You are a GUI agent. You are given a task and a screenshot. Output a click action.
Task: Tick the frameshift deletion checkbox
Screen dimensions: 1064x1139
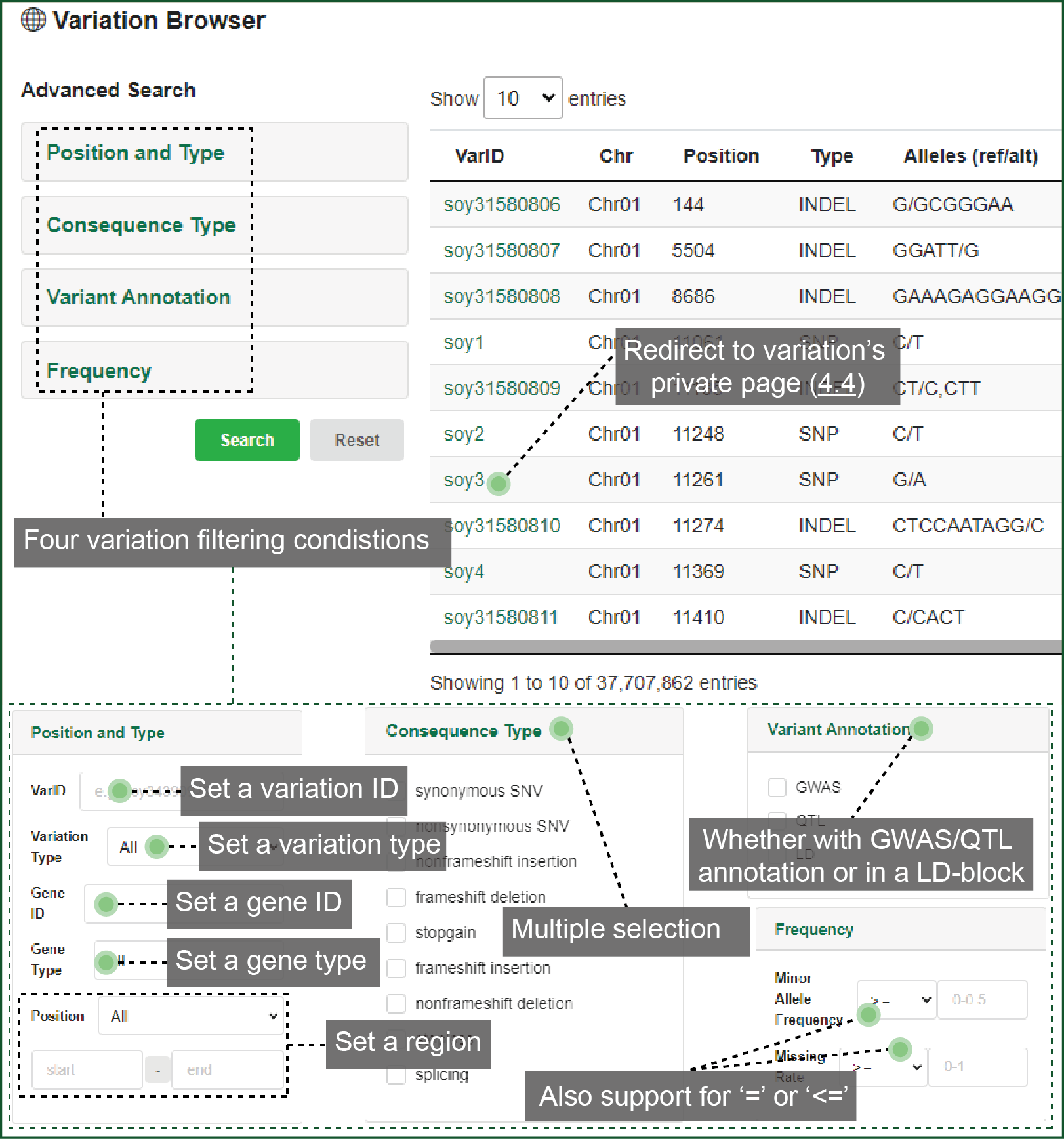coord(396,897)
